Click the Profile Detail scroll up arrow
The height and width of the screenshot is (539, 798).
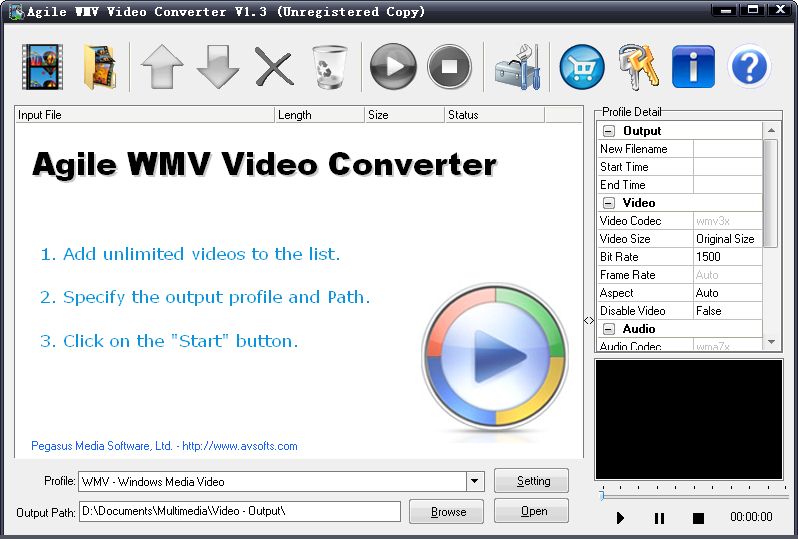point(771,130)
